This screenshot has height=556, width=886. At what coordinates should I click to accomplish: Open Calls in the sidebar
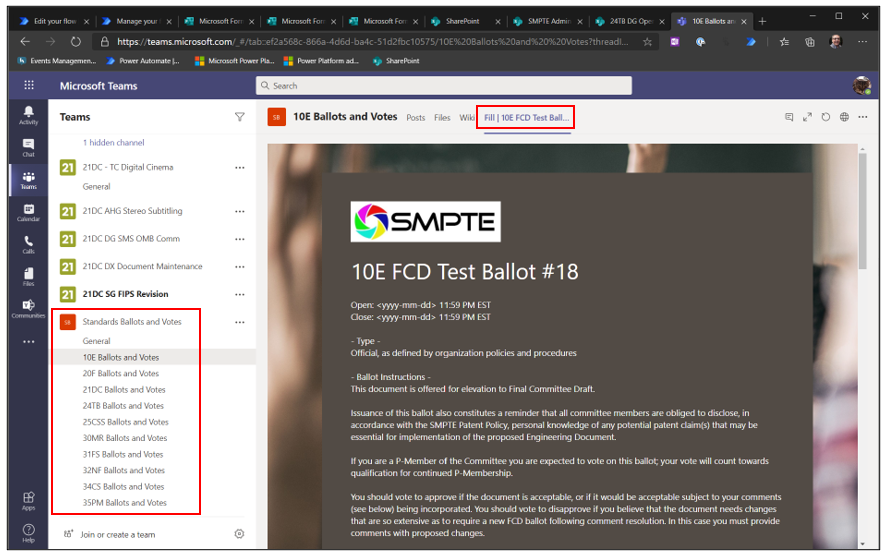tap(28, 244)
